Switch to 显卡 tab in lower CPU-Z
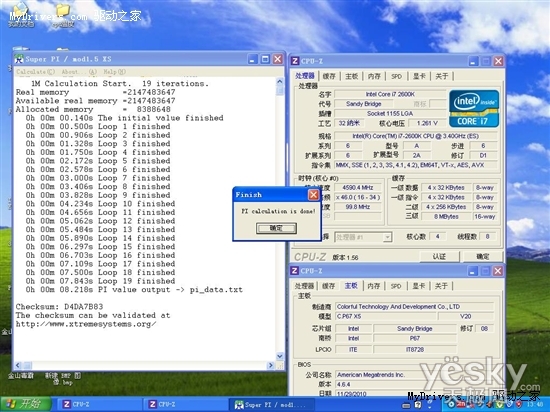Image resolution: width=550 pixels, height=412 pixels. tap(419, 286)
